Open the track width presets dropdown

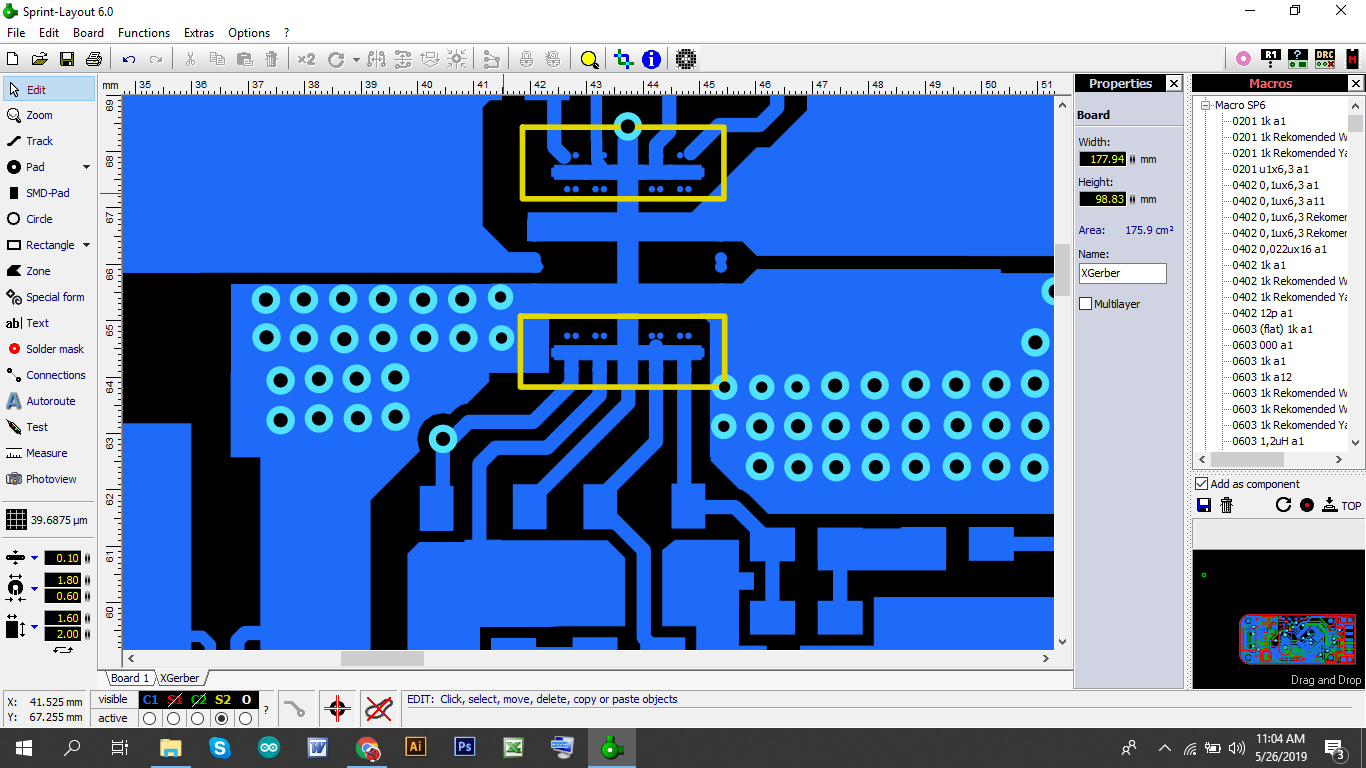pos(34,558)
